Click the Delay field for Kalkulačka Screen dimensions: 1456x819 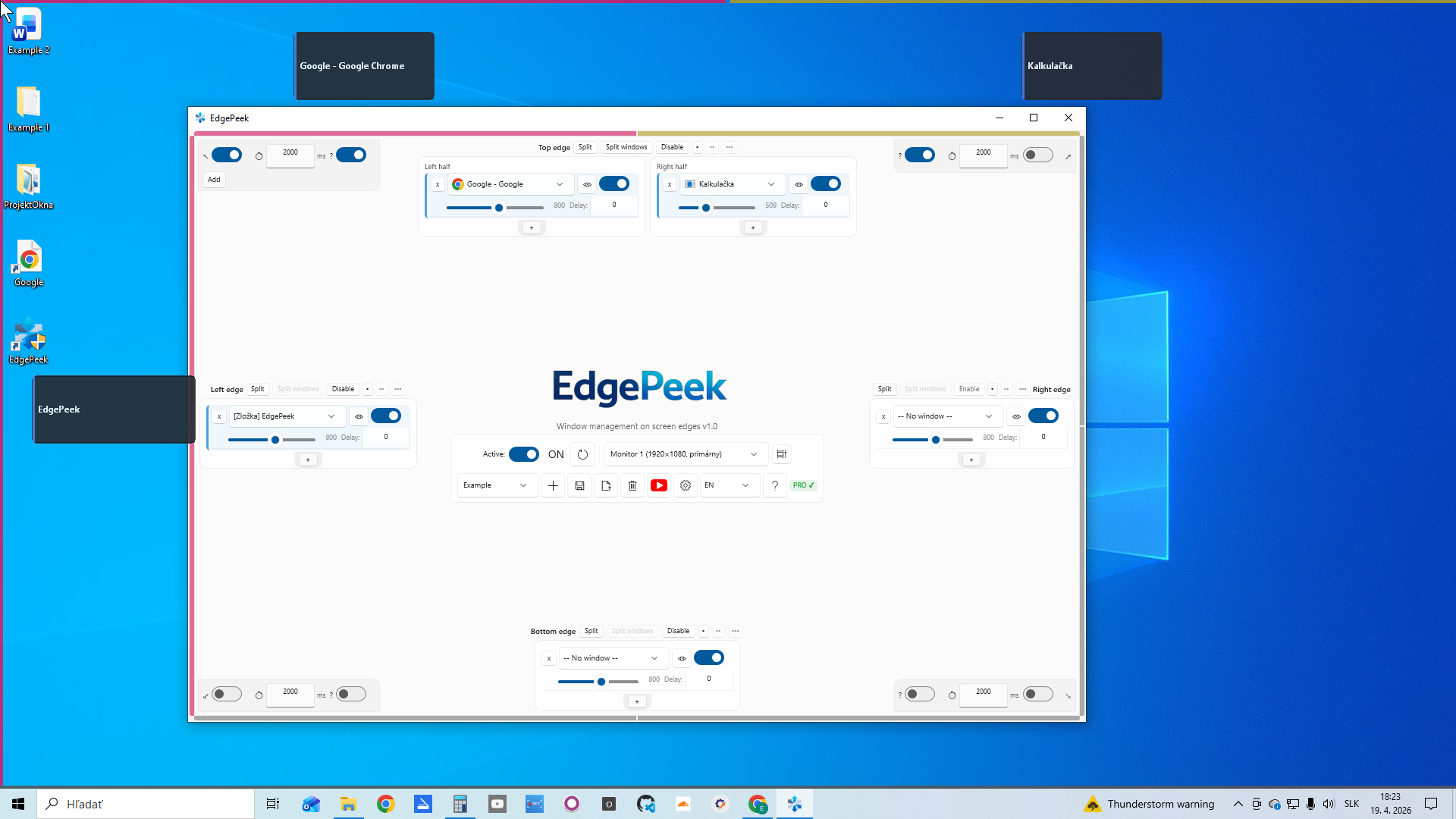[826, 205]
